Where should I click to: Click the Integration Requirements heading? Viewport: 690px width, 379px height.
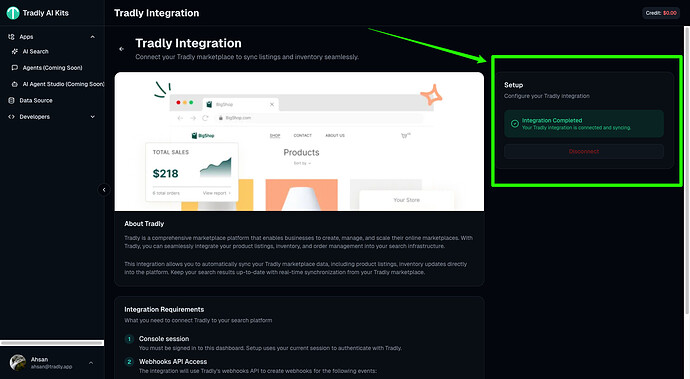click(164, 309)
